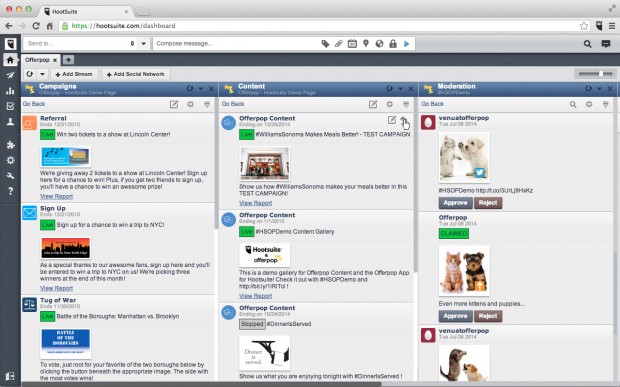This screenshot has height=387, width=620.
Task: Open View Report link under Sign Up campaign
Action: (x=56, y=288)
